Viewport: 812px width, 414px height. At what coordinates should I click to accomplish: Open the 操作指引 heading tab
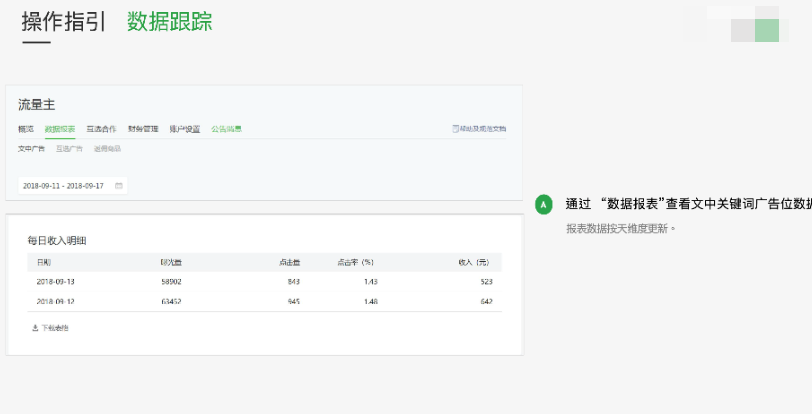[63, 22]
